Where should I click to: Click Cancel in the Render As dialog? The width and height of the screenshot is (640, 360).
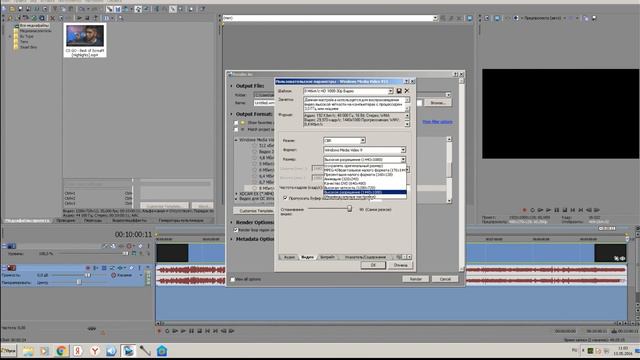click(445, 279)
